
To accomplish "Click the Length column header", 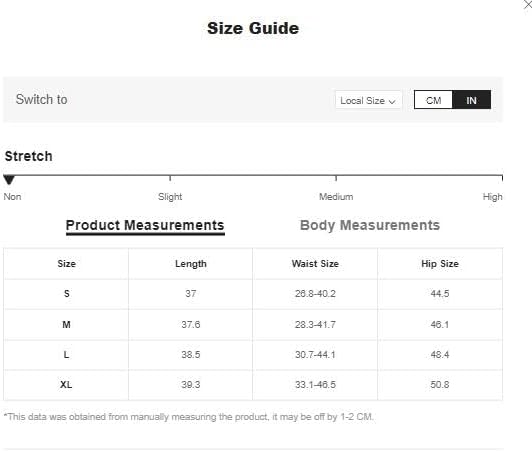I will pos(191,264).
